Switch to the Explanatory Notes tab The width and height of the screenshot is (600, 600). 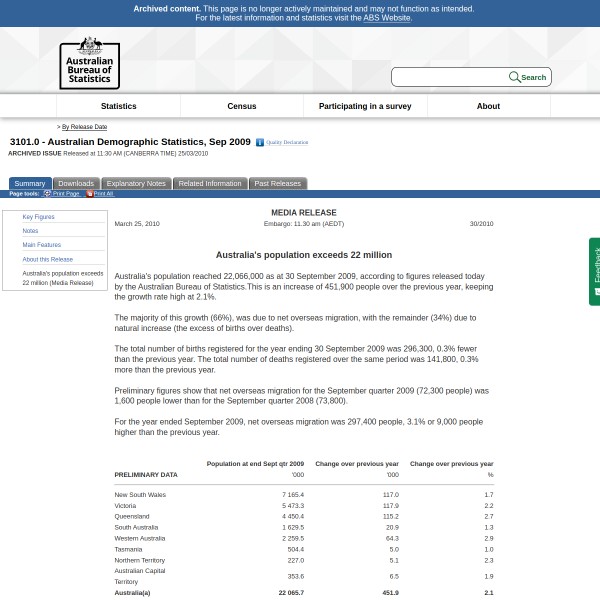coord(136,184)
